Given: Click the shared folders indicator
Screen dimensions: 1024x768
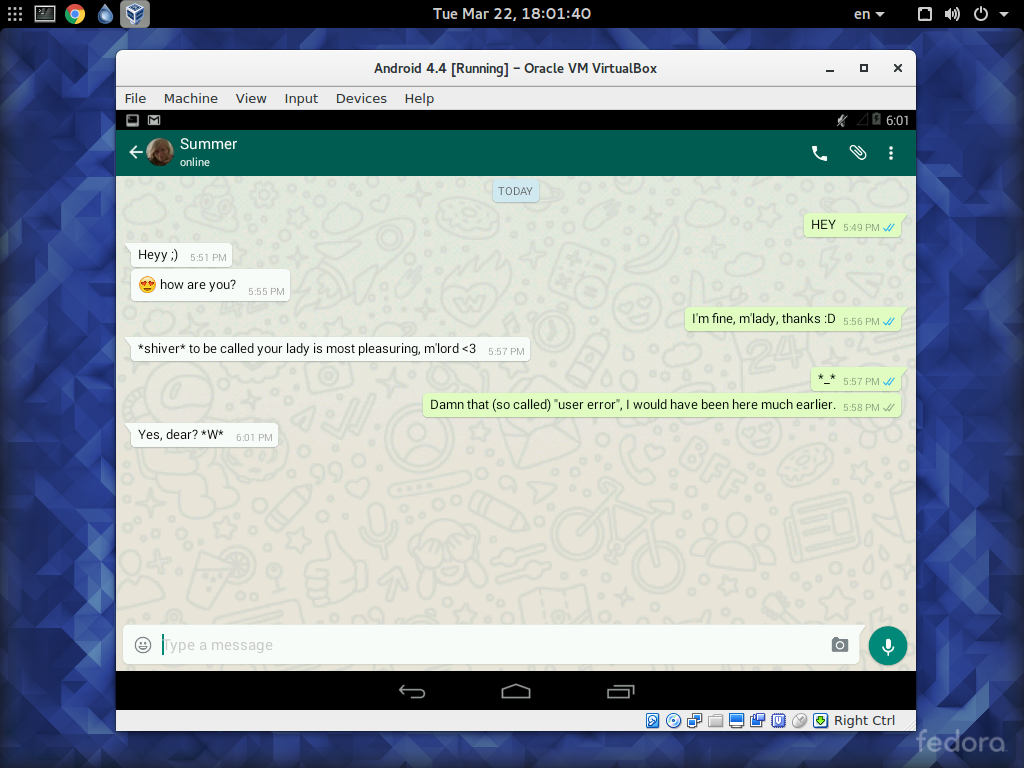Looking at the screenshot, I should (x=715, y=720).
